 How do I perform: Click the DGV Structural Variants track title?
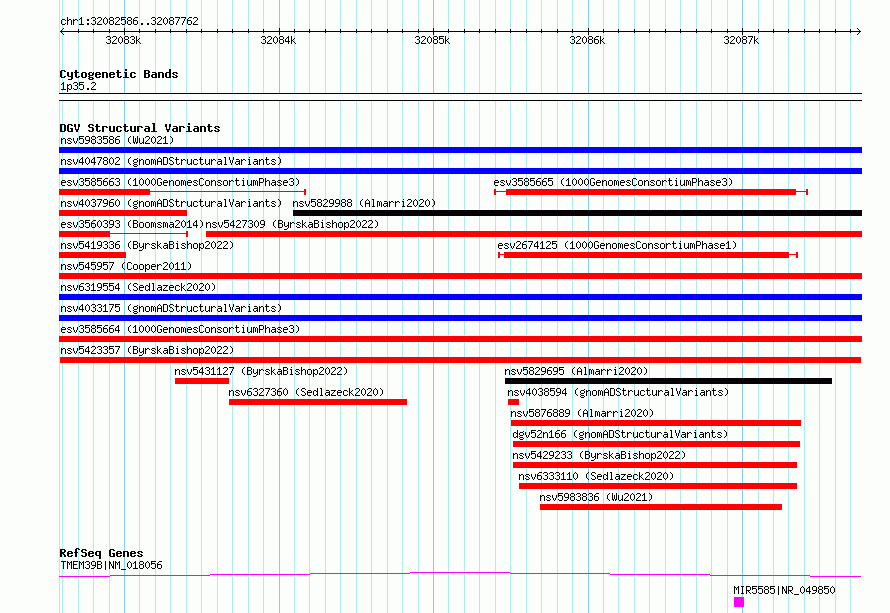140,128
